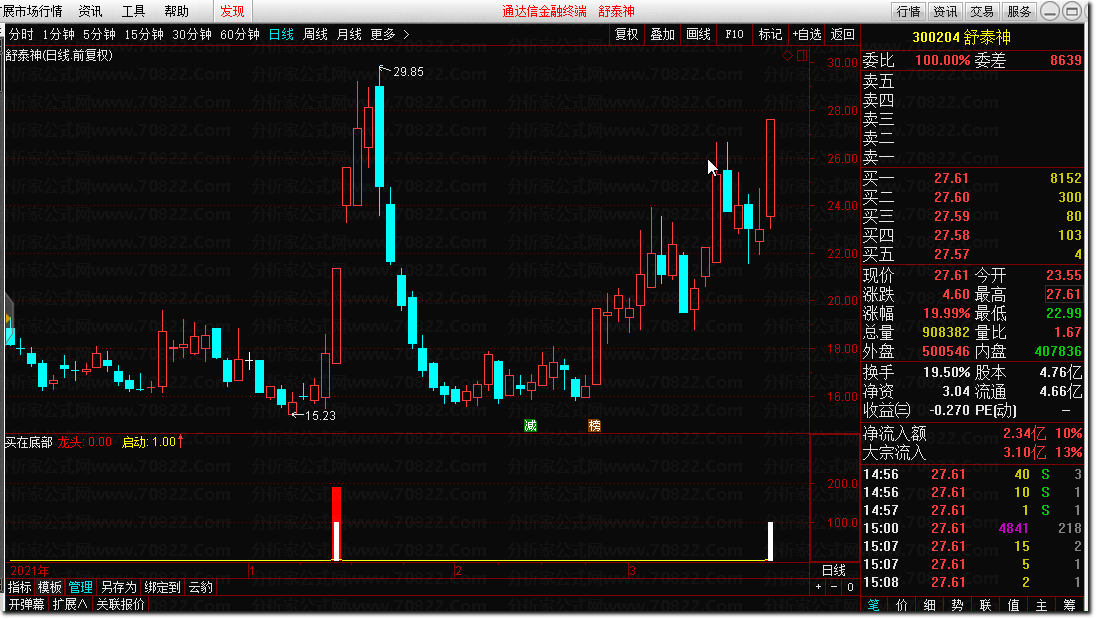Click the last white indicator bar in subchart
Viewport: 1097px width, 619px height.
[770, 541]
